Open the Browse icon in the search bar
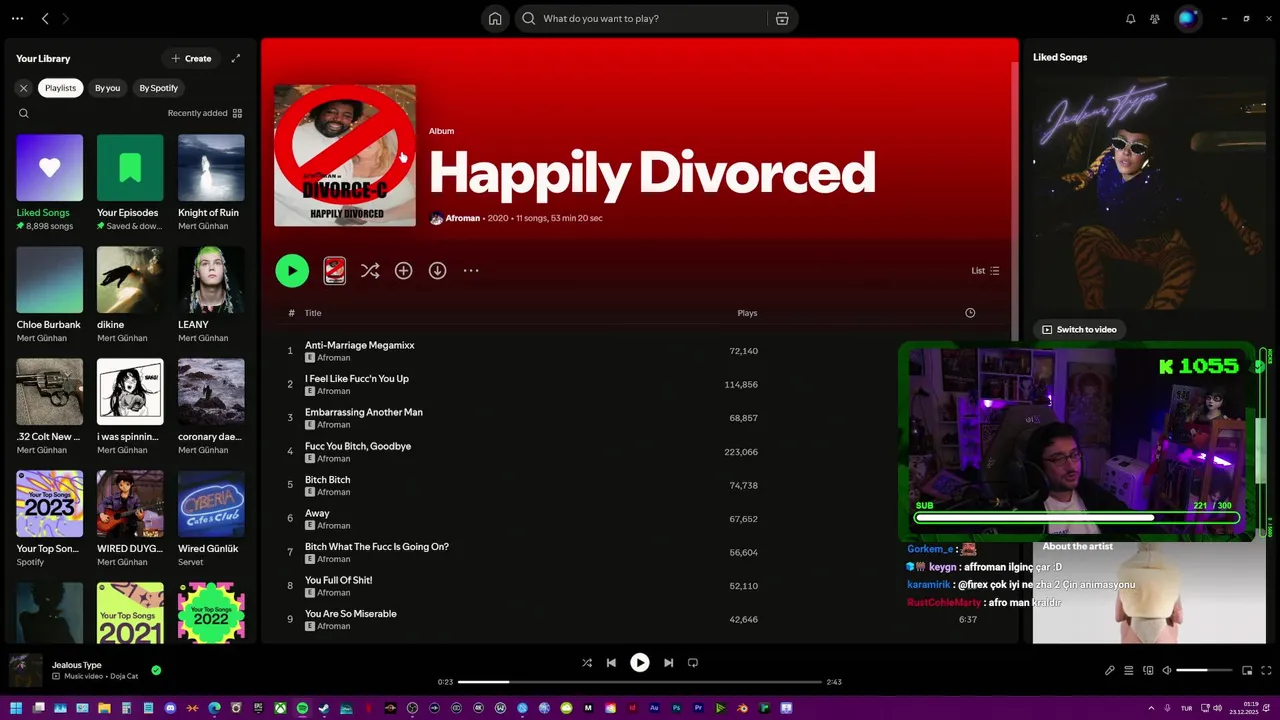Screen dimensions: 1280x720 (782, 18)
